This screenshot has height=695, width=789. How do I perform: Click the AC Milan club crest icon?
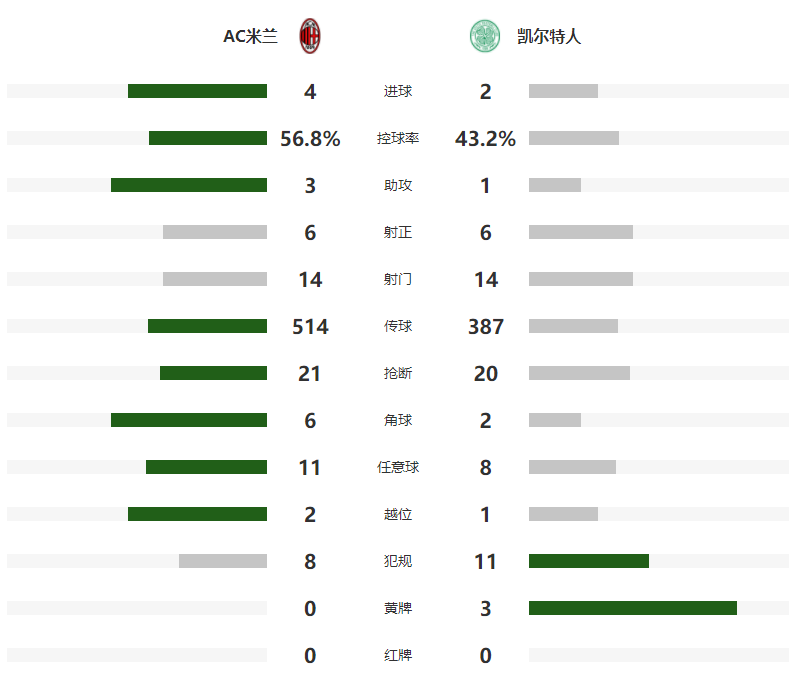coord(310,37)
